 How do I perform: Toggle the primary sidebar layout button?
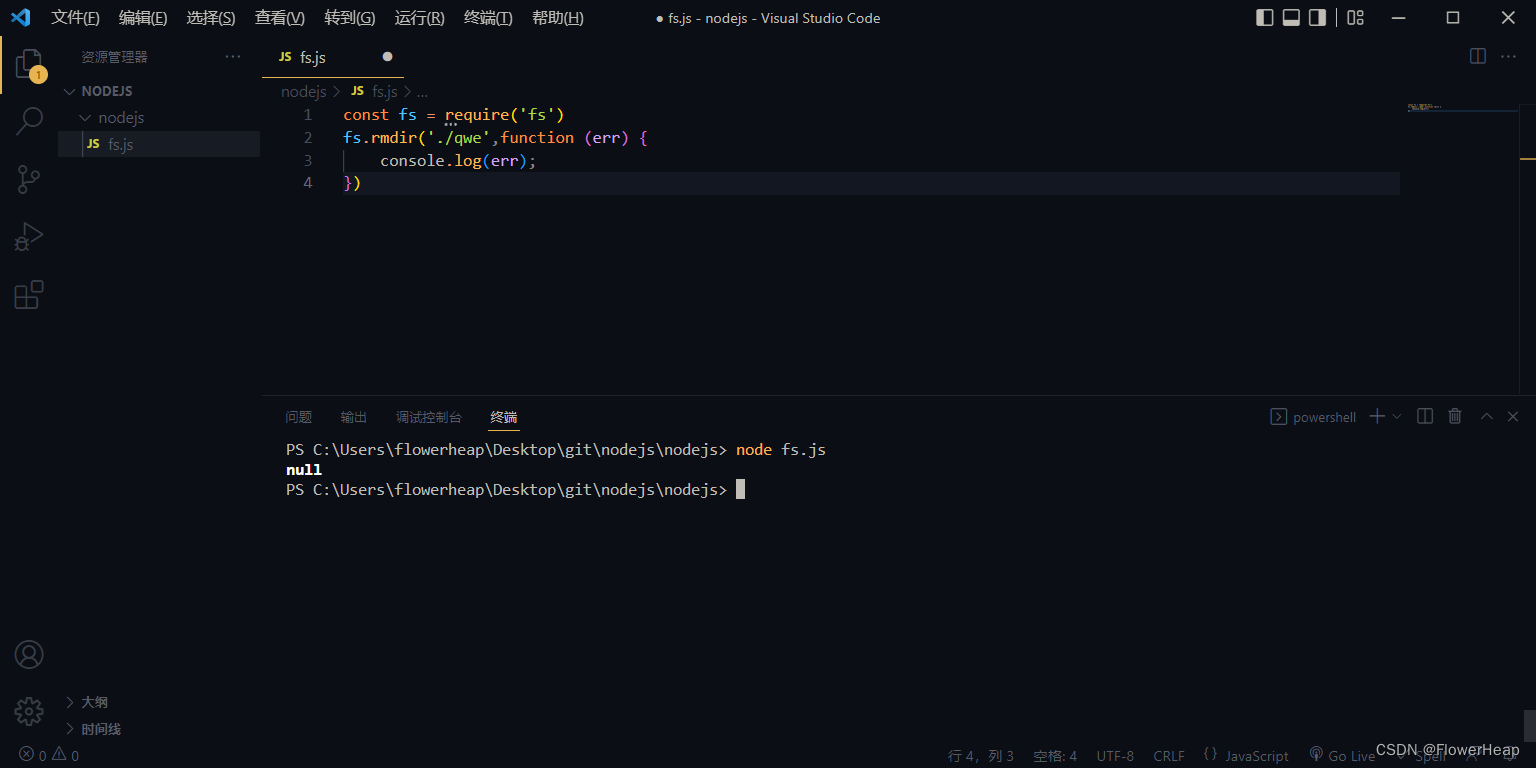1265,17
